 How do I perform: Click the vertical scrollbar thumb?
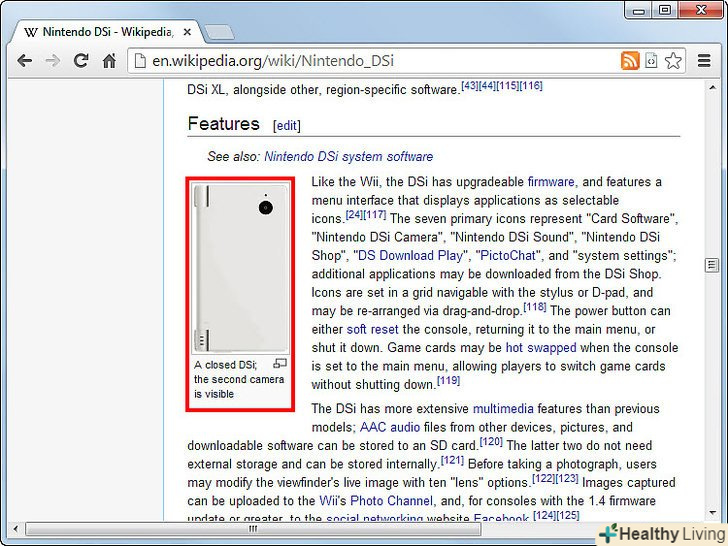tap(712, 266)
